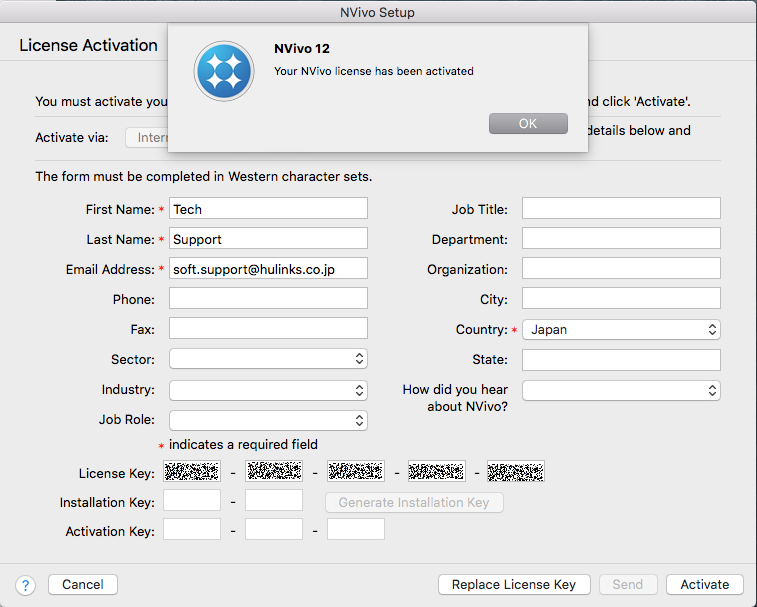Click the second Installation Key box
Viewport: 757px width, 607px height.
(274, 500)
